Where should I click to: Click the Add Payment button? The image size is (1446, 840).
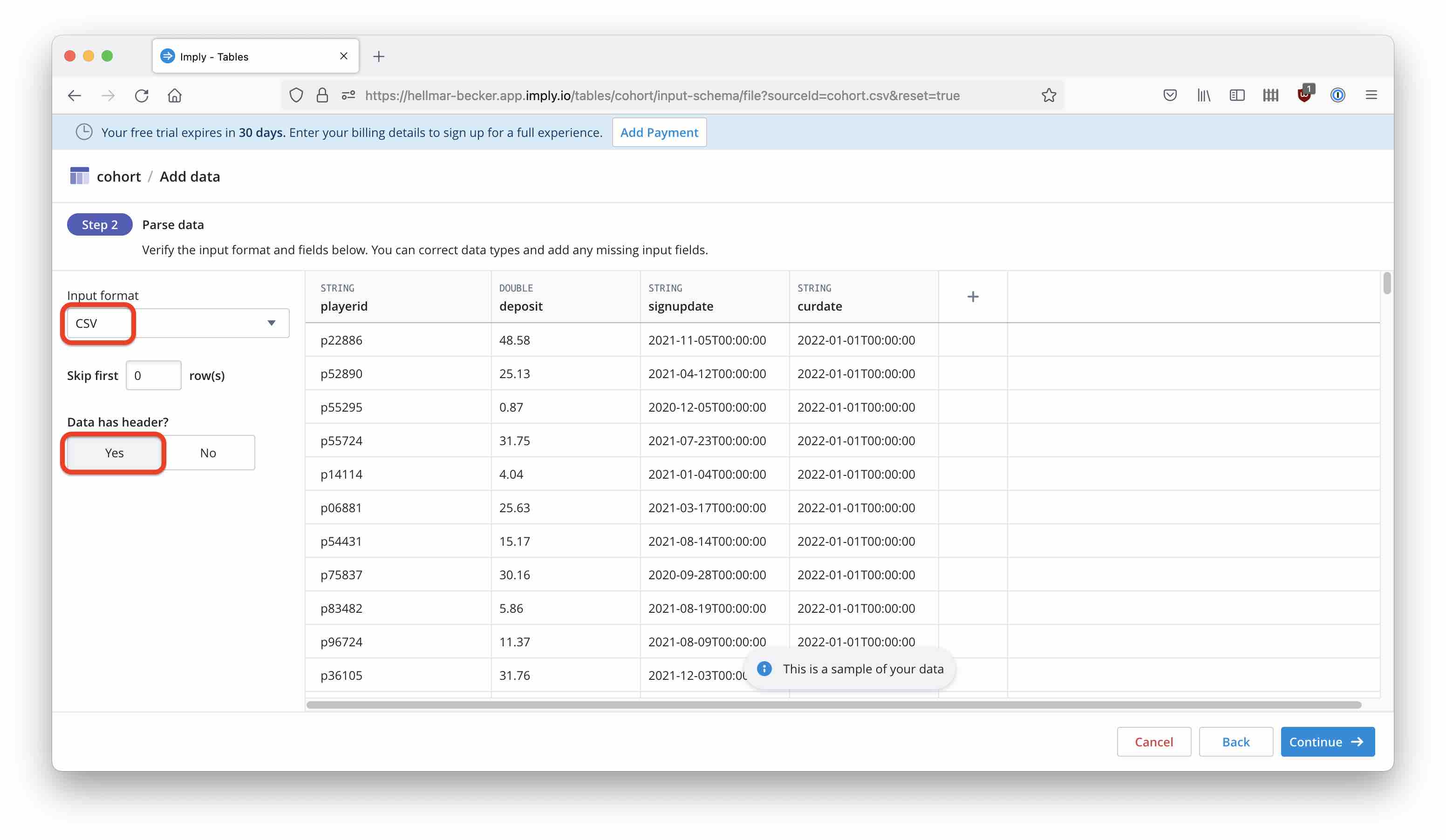[659, 132]
